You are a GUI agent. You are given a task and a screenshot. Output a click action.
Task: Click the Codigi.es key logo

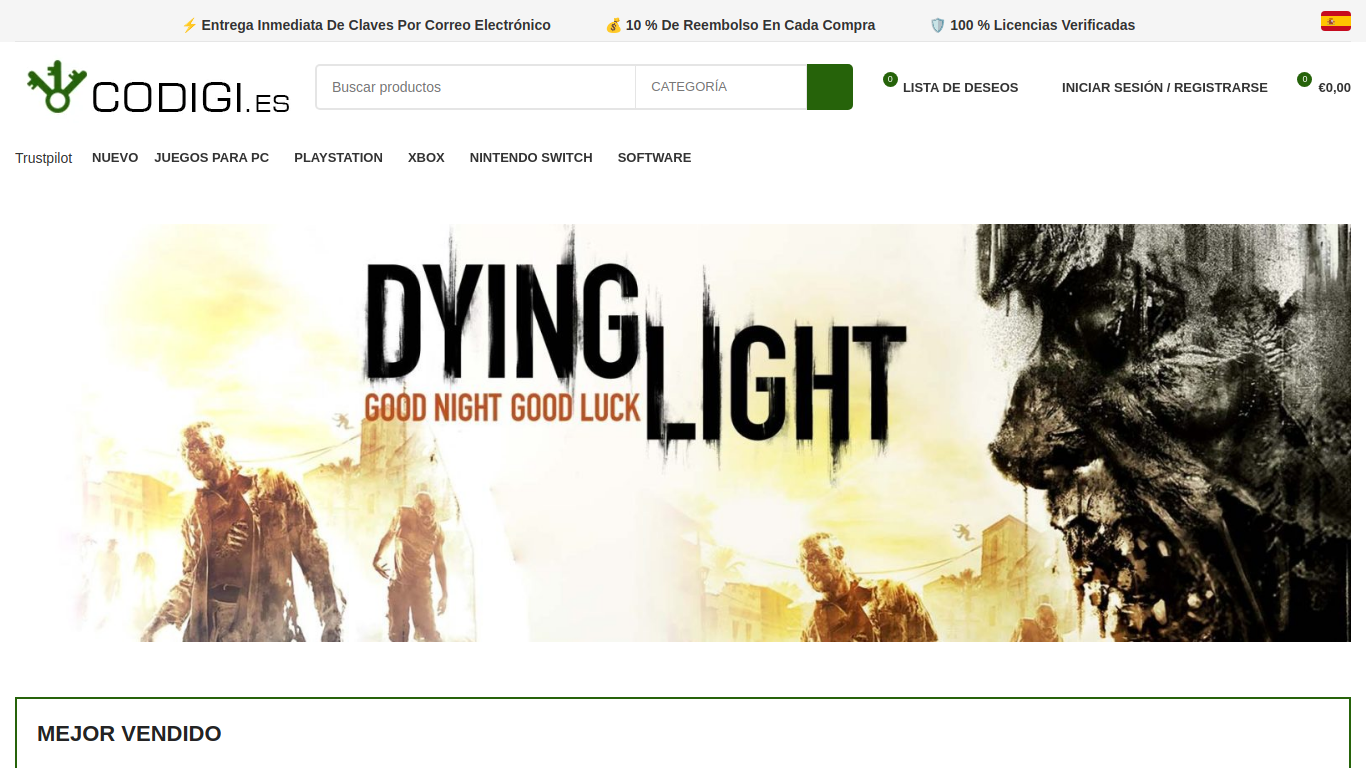(158, 87)
